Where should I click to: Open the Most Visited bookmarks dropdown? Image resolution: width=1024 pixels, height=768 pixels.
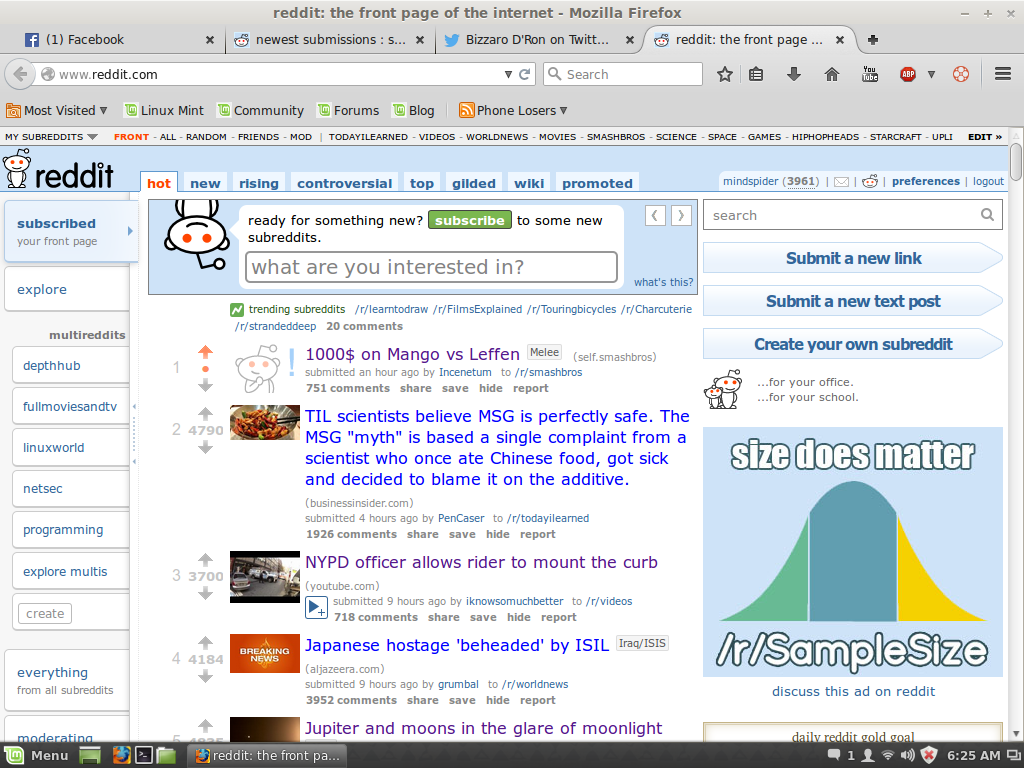[57, 110]
